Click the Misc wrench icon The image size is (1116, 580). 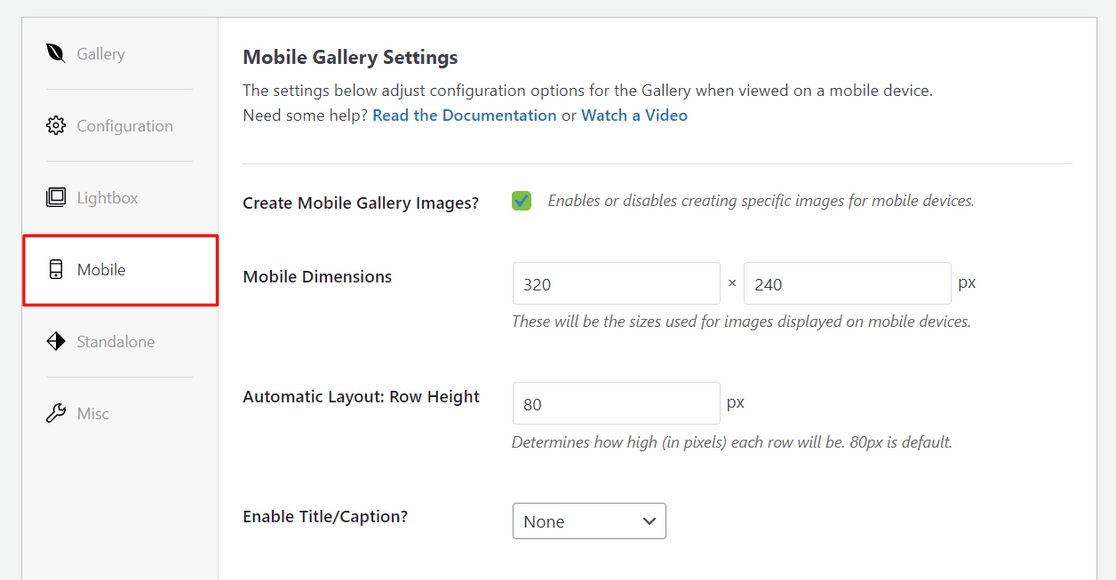pos(56,413)
